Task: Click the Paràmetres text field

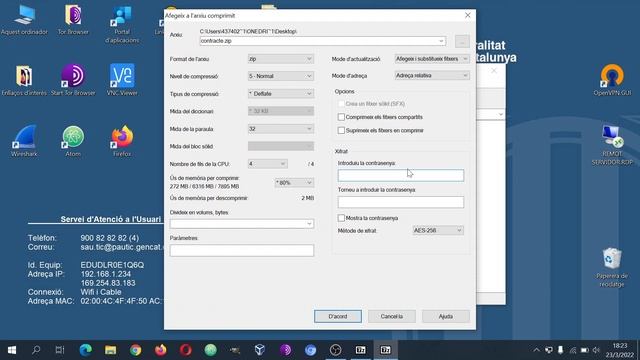Action: pos(242,250)
